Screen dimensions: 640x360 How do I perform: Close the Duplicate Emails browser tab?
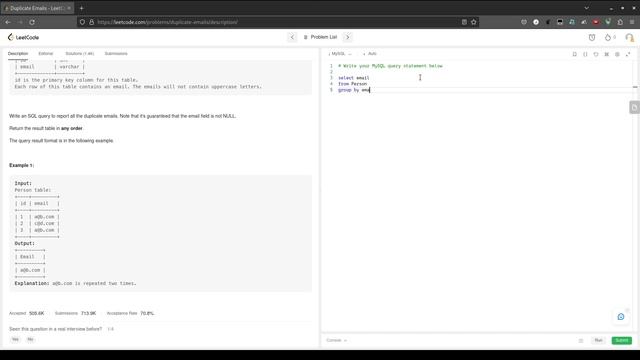pyautogui.click(x=69, y=8)
